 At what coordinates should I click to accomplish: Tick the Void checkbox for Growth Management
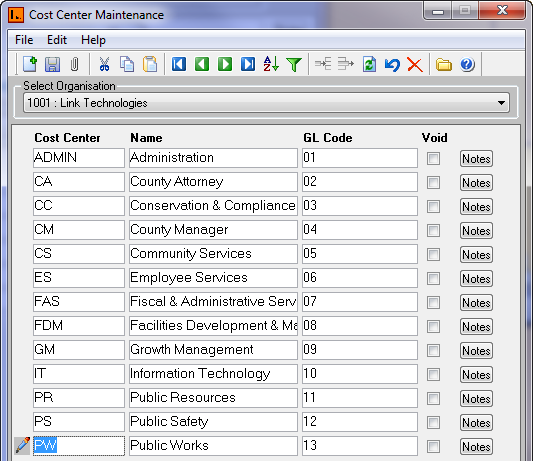coord(433,351)
